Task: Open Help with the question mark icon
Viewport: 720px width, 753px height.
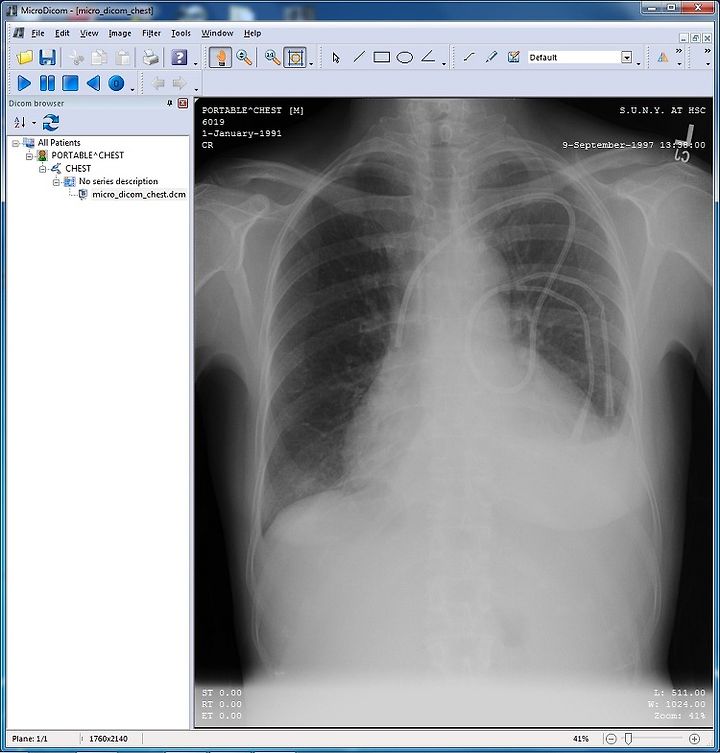Action: [179, 58]
